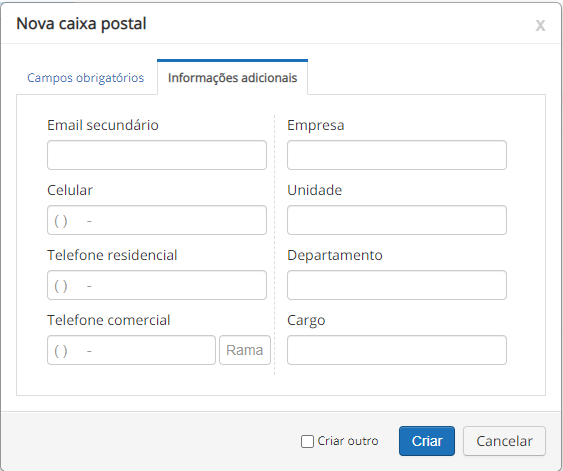Image resolution: width=563 pixels, height=471 pixels.
Task: Click the Telefone comercial number field
Action: (x=131, y=350)
